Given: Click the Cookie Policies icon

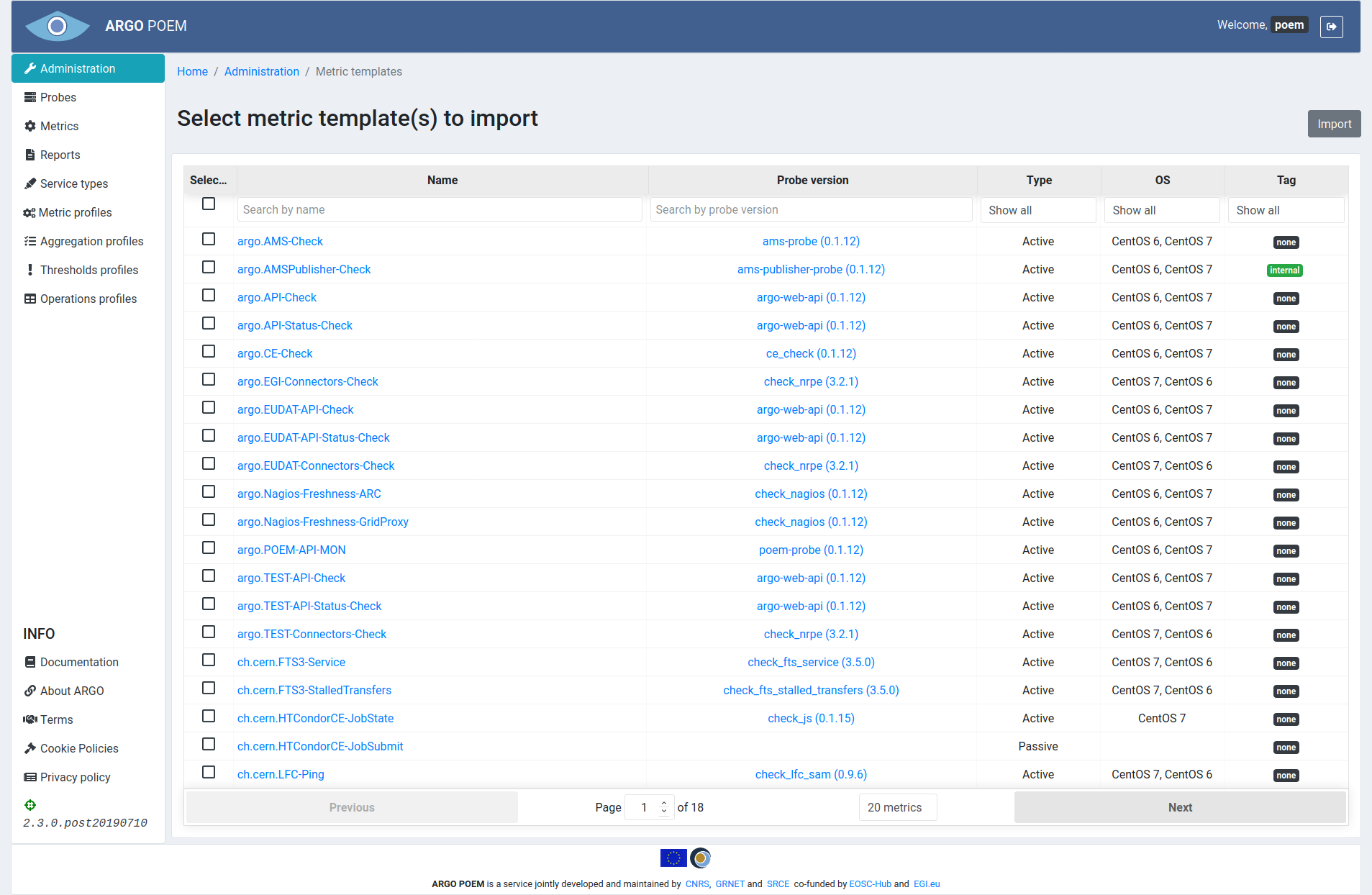Looking at the screenshot, I should [x=30, y=748].
